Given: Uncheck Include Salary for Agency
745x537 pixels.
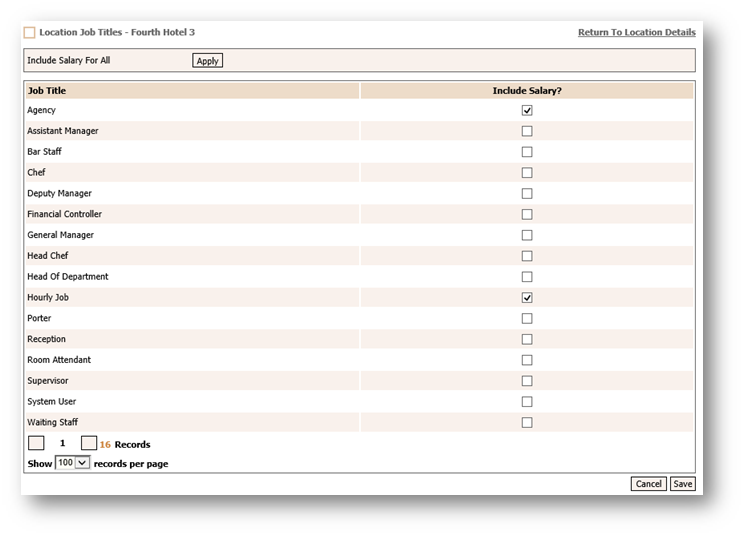Looking at the screenshot, I should (x=527, y=111).
